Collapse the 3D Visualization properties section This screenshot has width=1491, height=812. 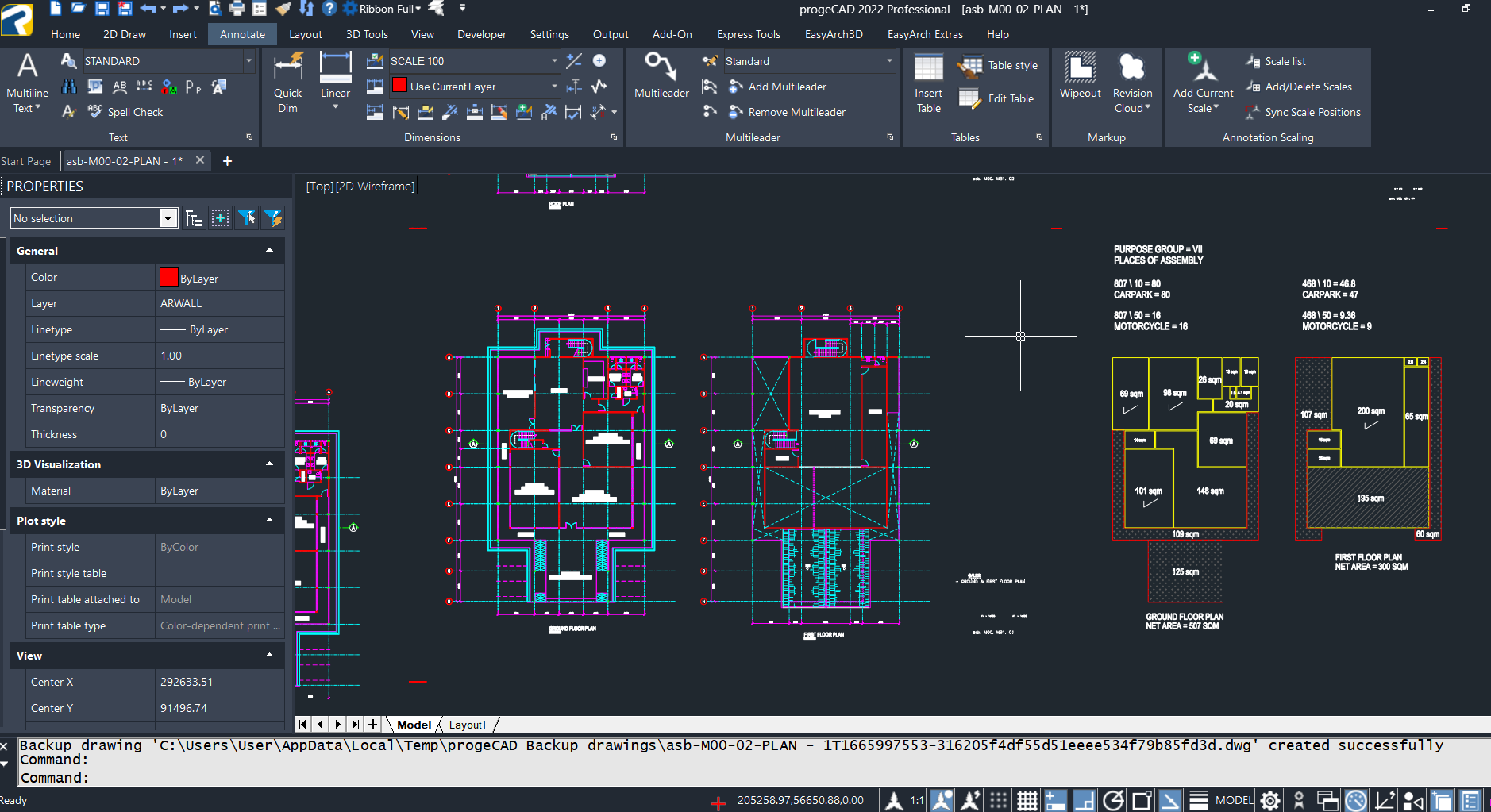(x=269, y=464)
